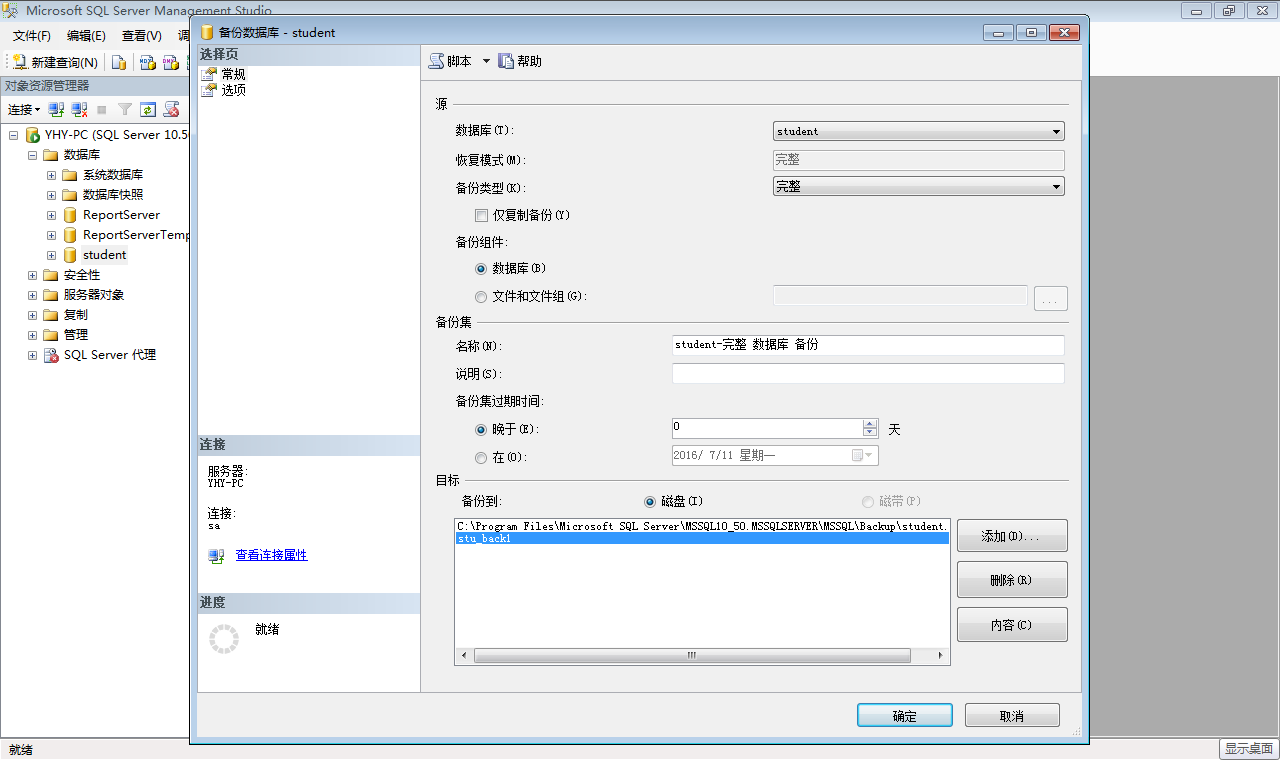
Task: Click the filter funnel icon
Action: click(125, 109)
